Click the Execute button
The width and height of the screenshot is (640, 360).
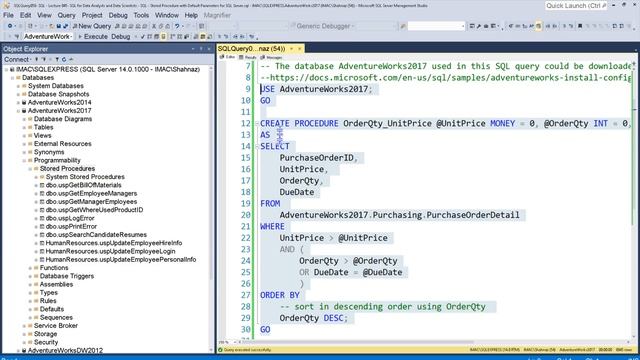(93, 37)
